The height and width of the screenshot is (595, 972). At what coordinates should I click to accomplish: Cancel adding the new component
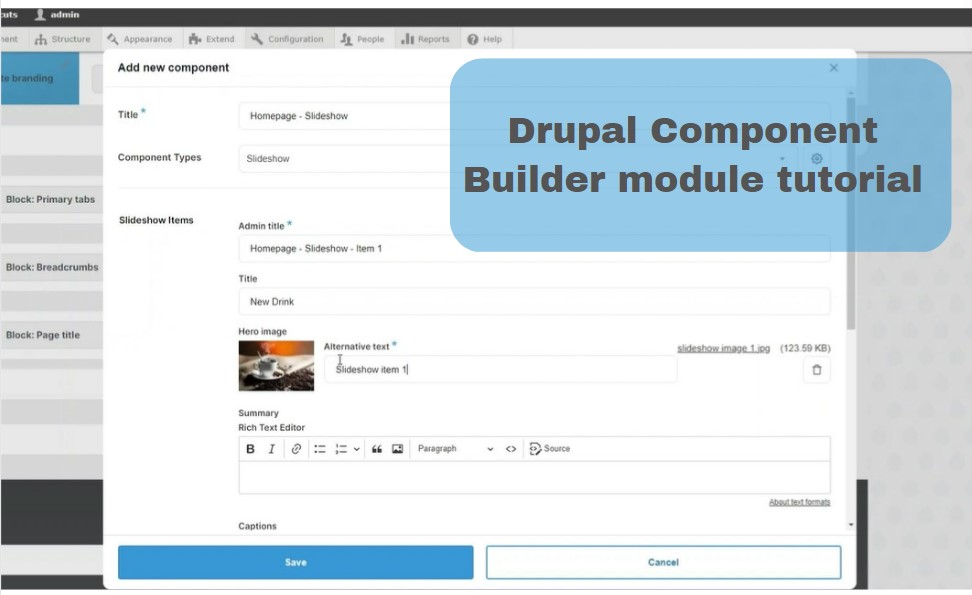click(x=663, y=562)
